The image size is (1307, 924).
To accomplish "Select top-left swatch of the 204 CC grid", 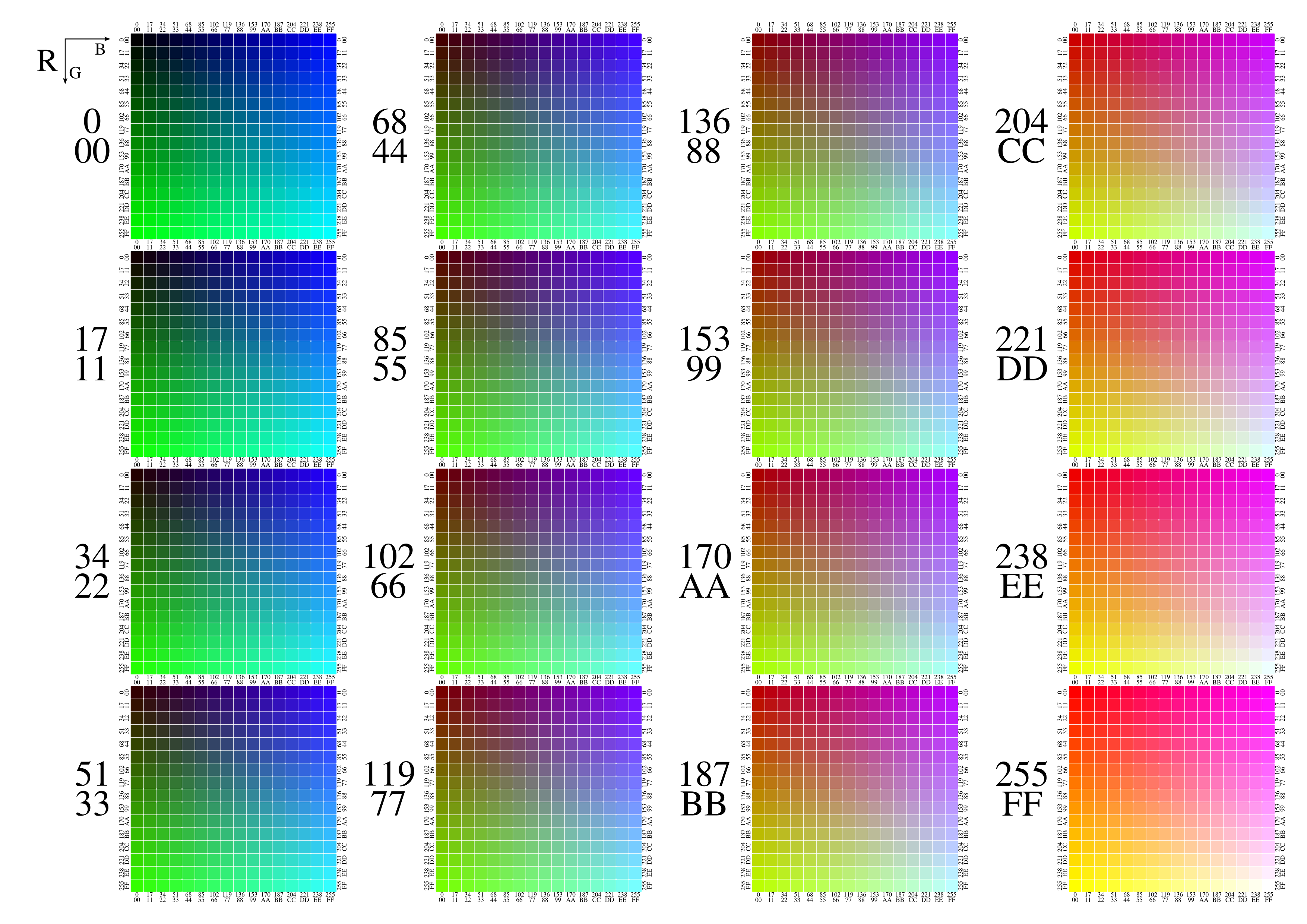I will point(1075,40).
